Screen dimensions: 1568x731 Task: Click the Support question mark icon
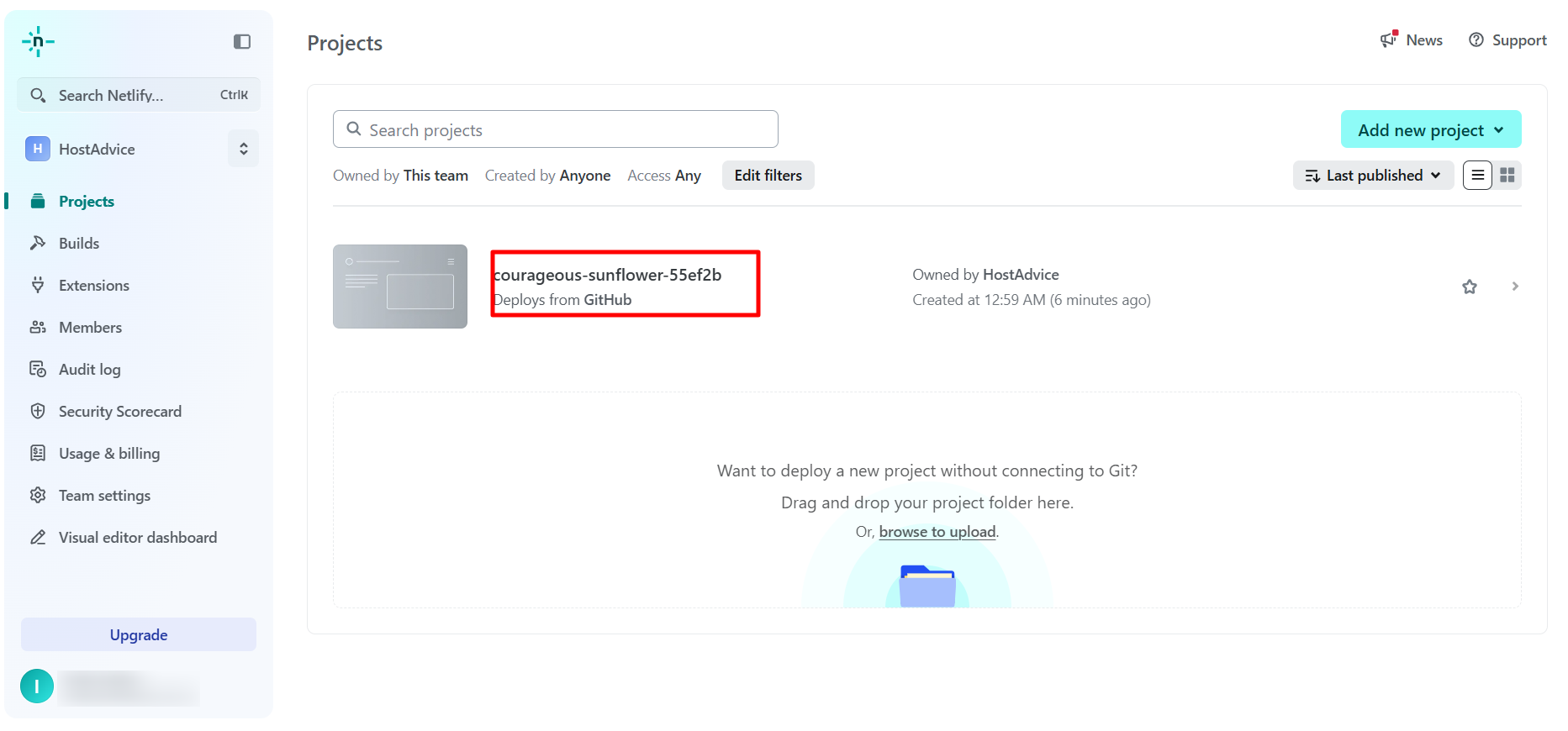tap(1476, 39)
